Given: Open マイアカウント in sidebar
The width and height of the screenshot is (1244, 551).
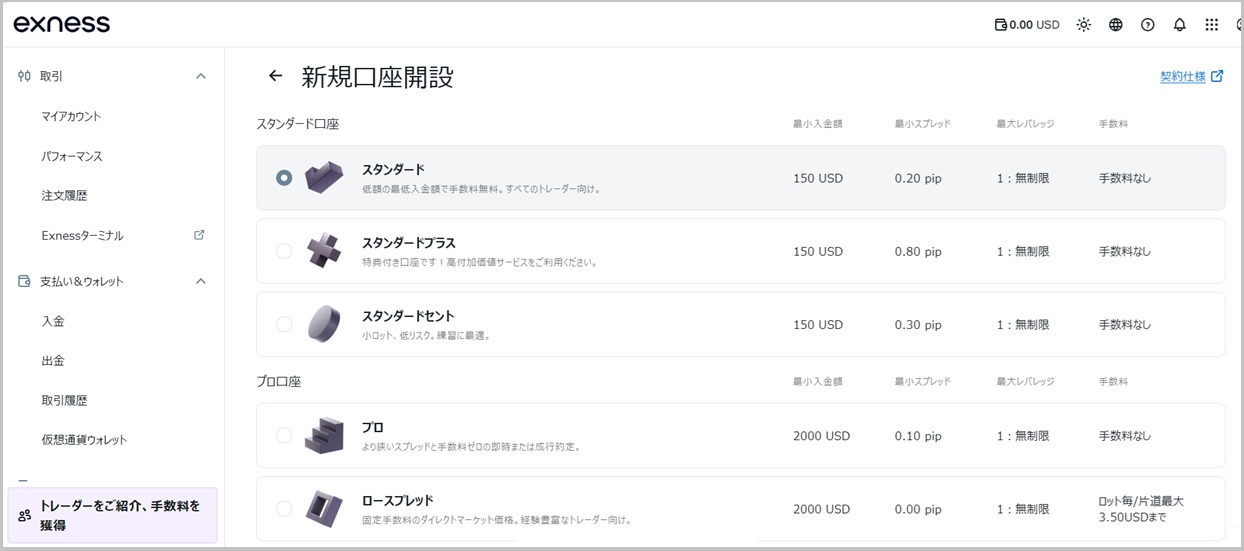Looking at the screenshot, I should point(71,116).
